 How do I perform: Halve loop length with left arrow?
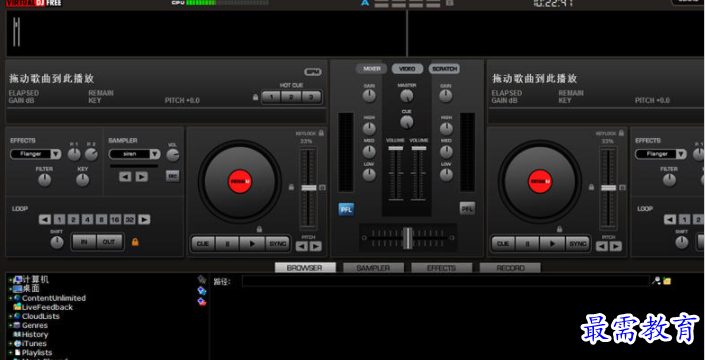[x=45, y=219]
